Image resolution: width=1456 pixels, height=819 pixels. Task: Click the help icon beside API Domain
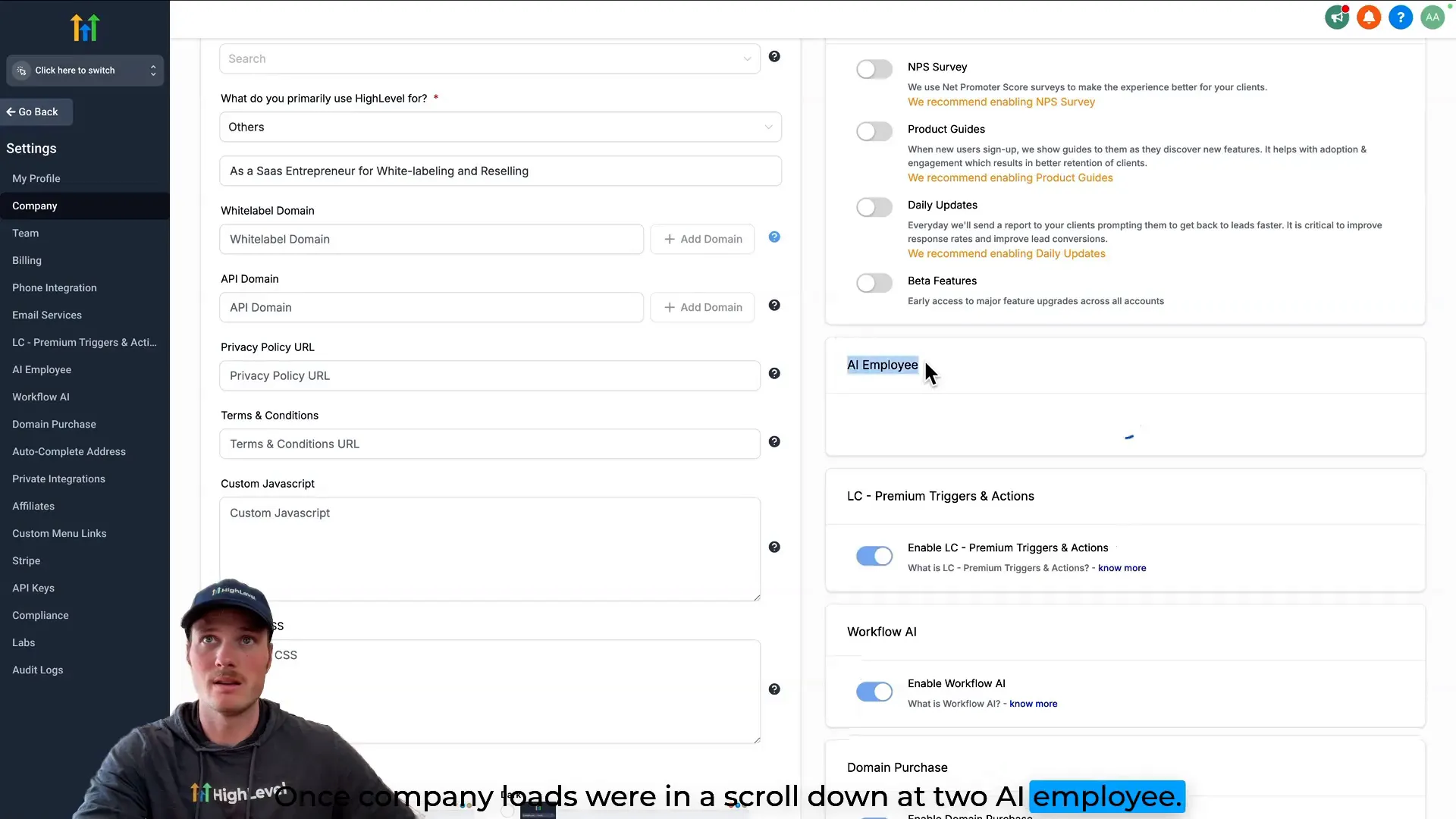[774, 305]
